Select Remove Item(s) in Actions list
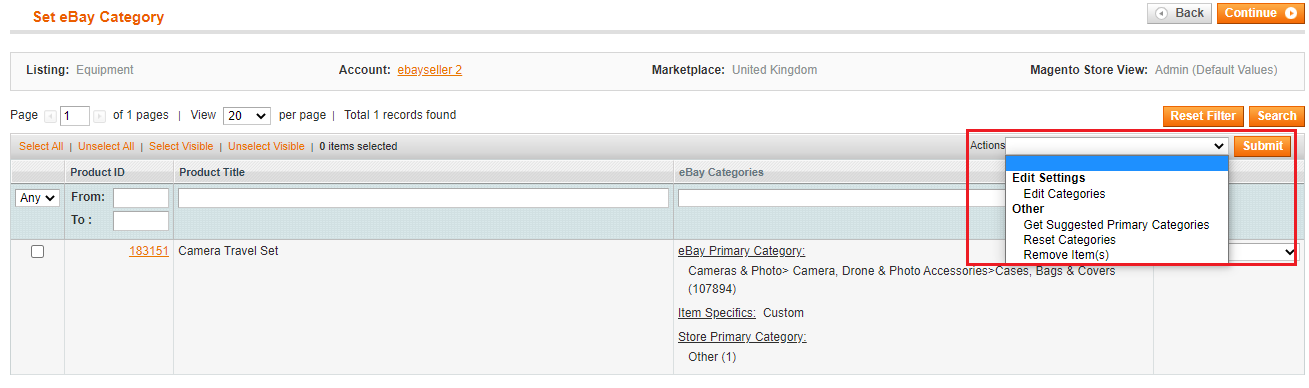Screen dimensions: 1309x388 tap(1066, 255)
